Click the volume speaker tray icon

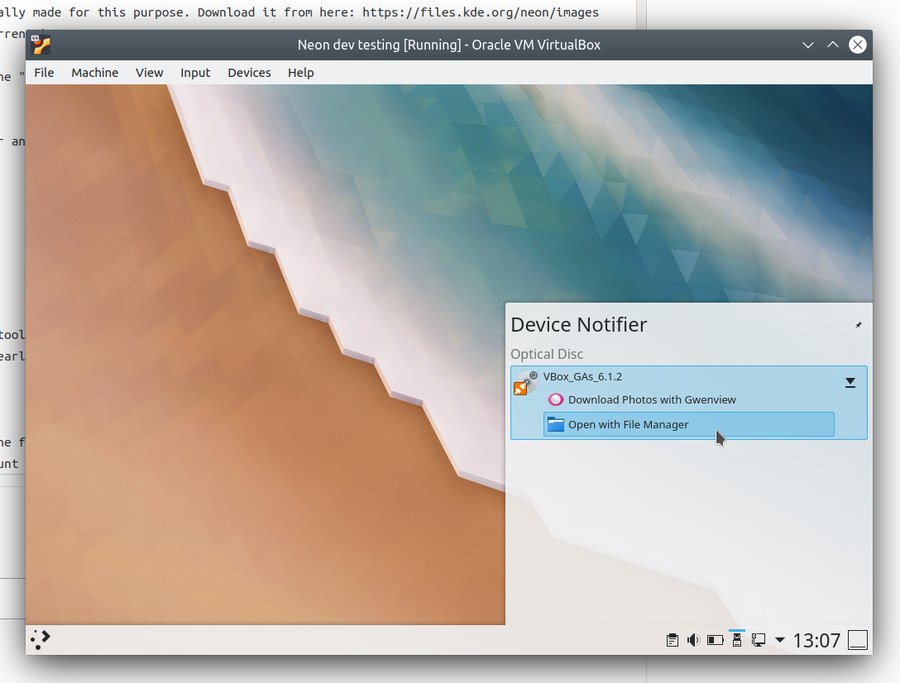click(x=693, y=640)
